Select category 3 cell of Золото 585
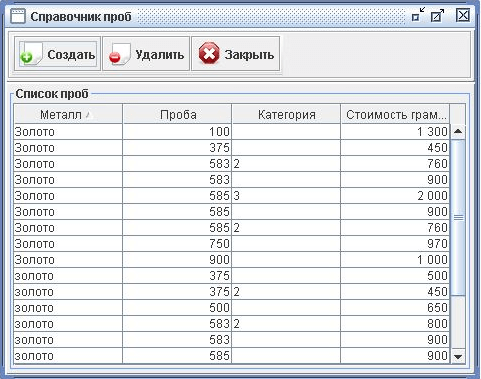 (x=286, y=196)
